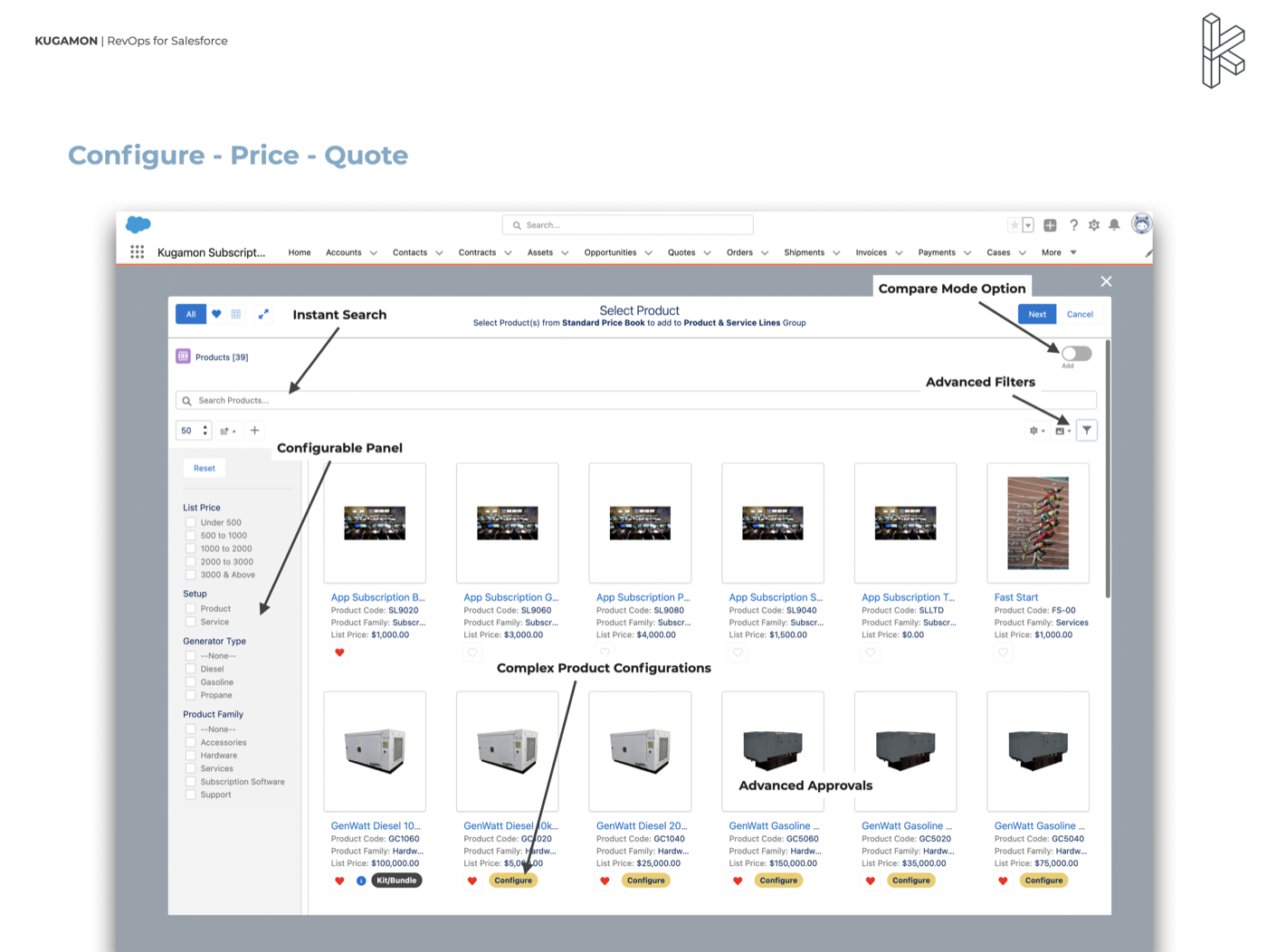Click the notifications bell icon in the header
This screenshot has width=1267, height=952.
click(x=1114, y=224)
